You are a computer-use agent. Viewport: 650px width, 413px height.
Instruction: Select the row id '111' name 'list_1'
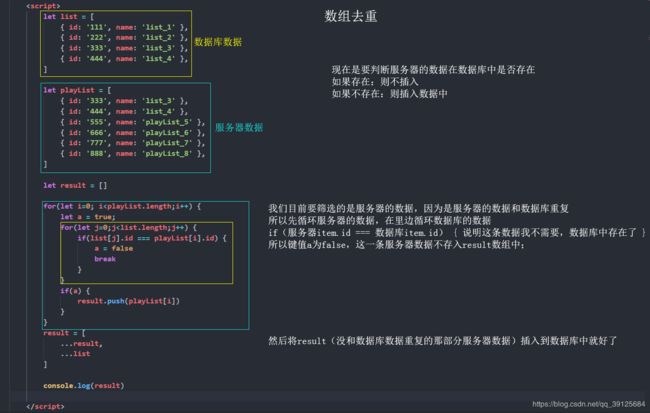(x=124, y=27)
